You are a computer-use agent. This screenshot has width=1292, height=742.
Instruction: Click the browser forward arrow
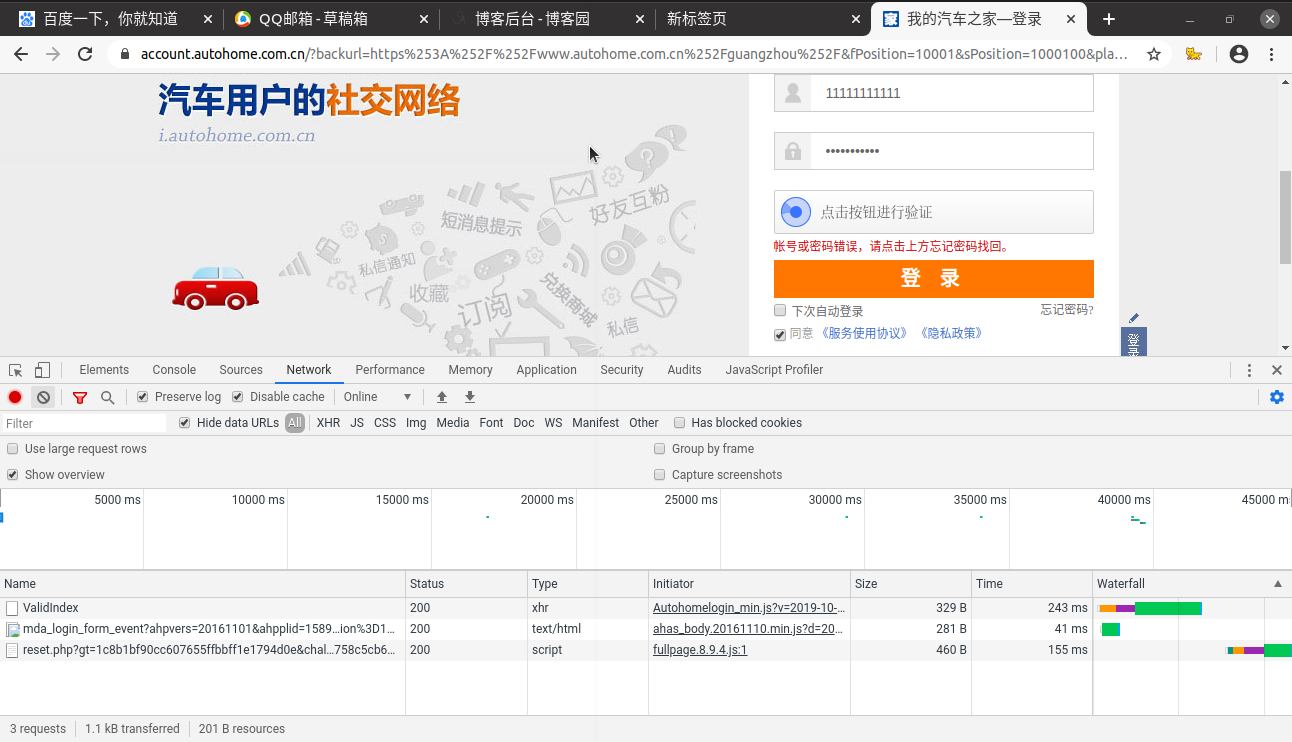53,55
